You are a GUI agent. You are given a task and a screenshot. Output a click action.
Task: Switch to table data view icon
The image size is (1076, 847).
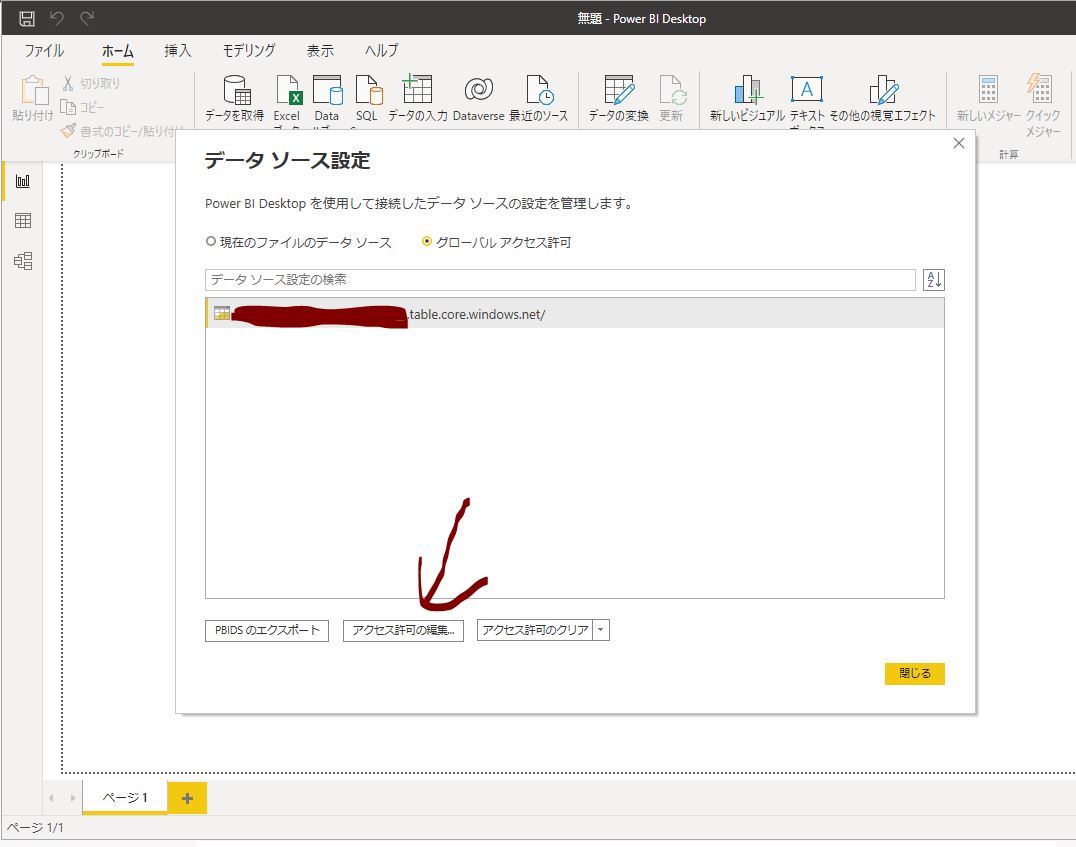point(22,221)
